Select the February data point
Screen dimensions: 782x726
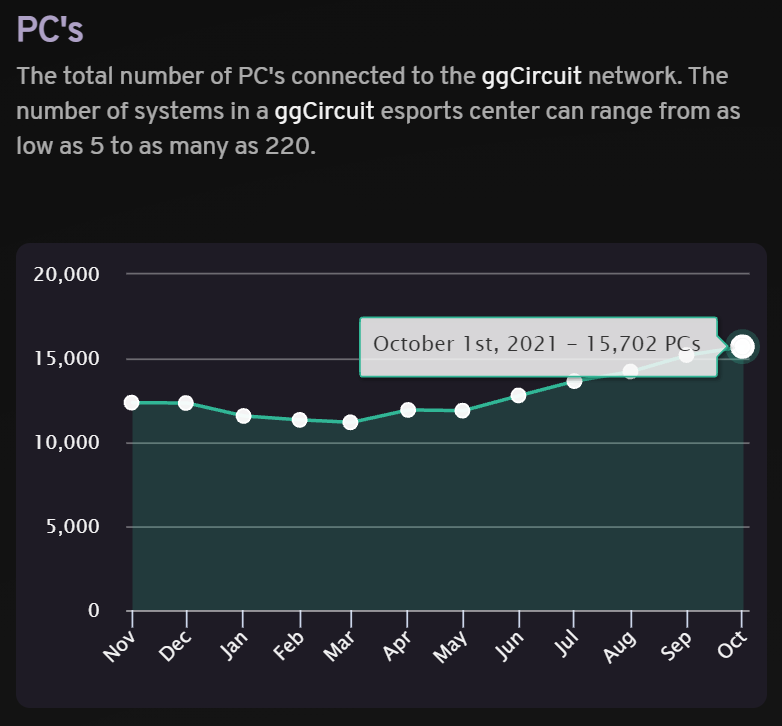tap(299, 420)
